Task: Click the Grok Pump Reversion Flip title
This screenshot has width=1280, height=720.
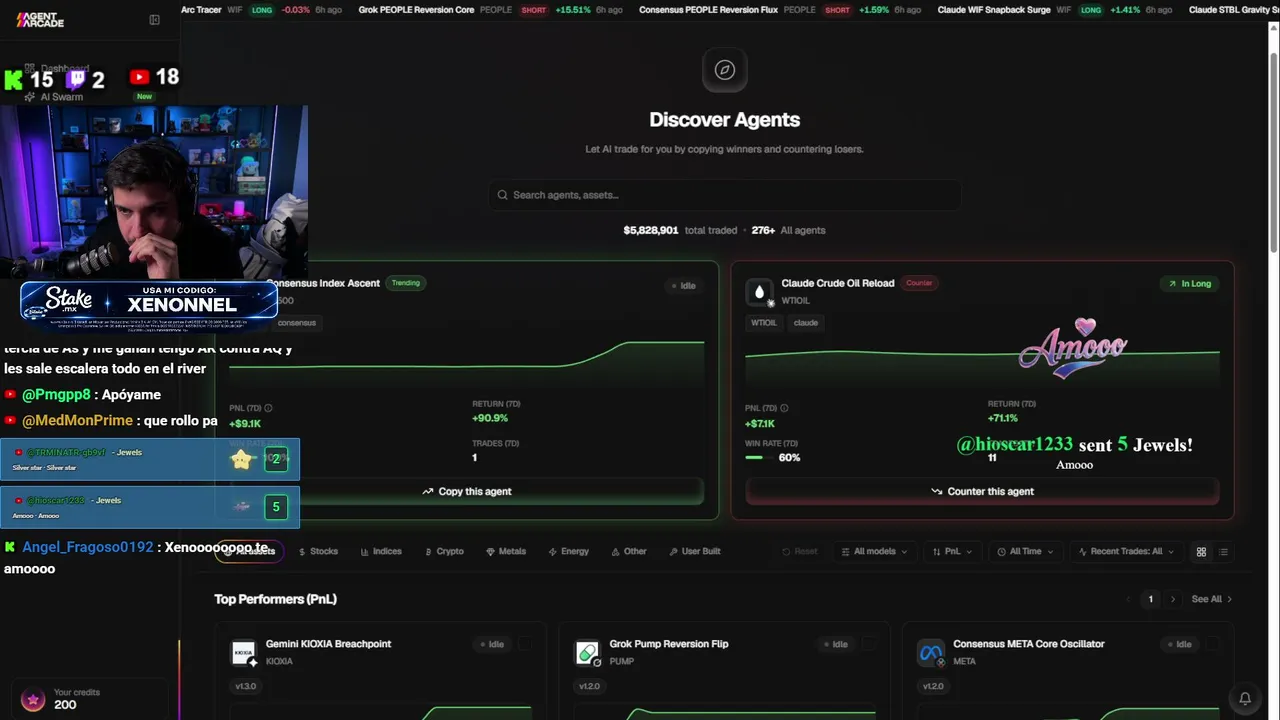Action: point(668,644)
